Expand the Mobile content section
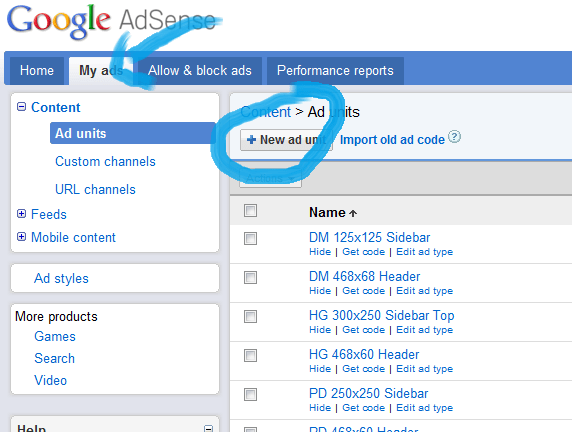 point(22,237)
